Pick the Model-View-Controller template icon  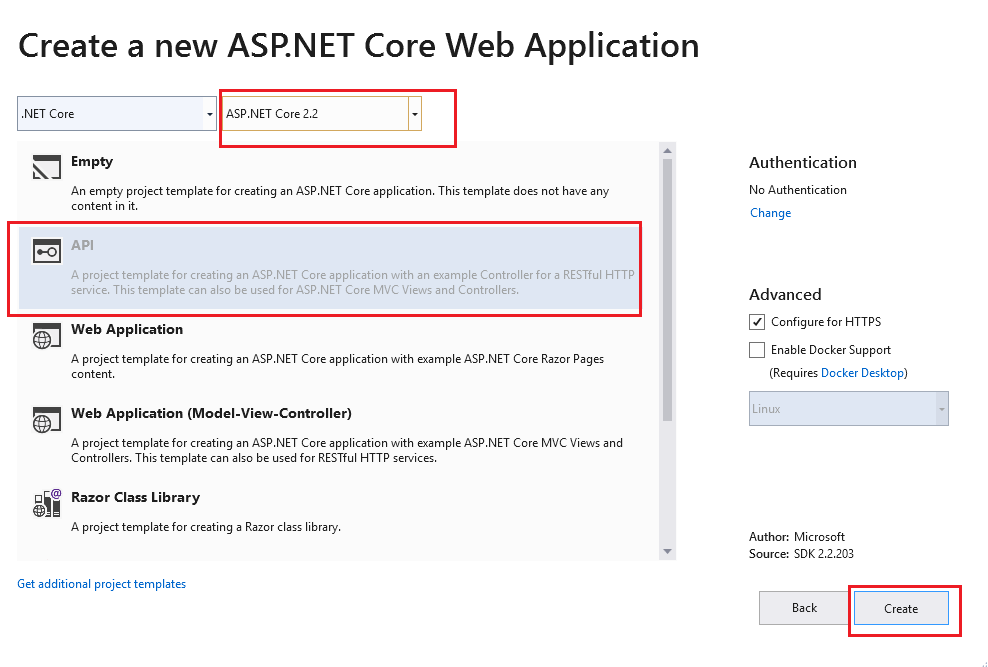(x=47, y=419)
